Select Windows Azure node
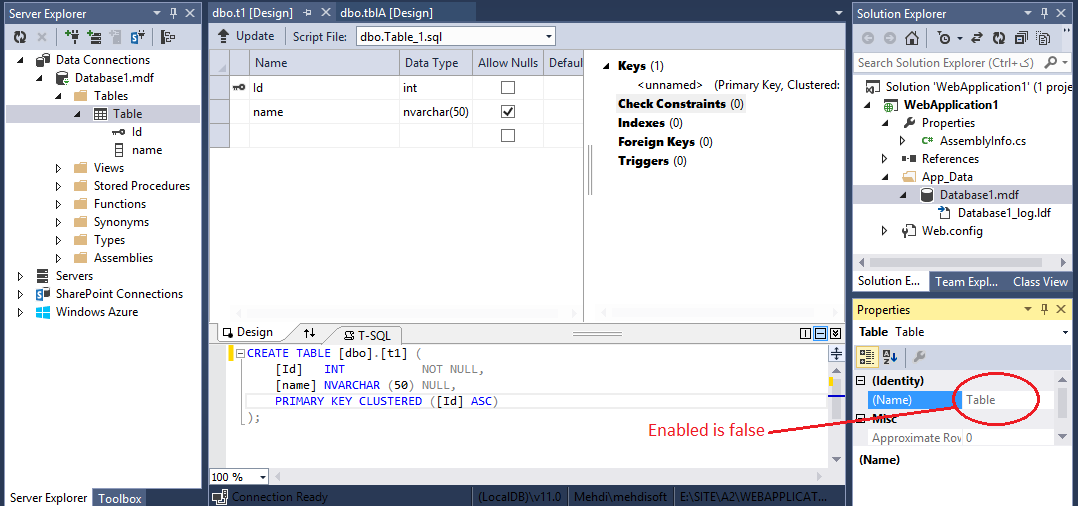The height and width of the screenshot is (506, 1078). click(x=96, y=312)
